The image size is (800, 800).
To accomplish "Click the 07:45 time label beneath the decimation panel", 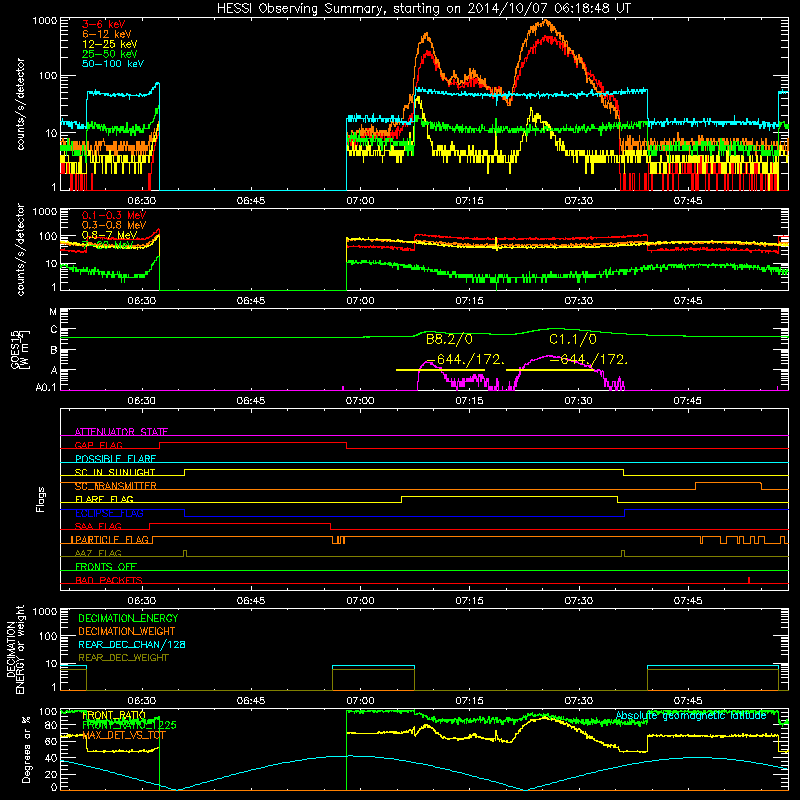I will [688, 701].
